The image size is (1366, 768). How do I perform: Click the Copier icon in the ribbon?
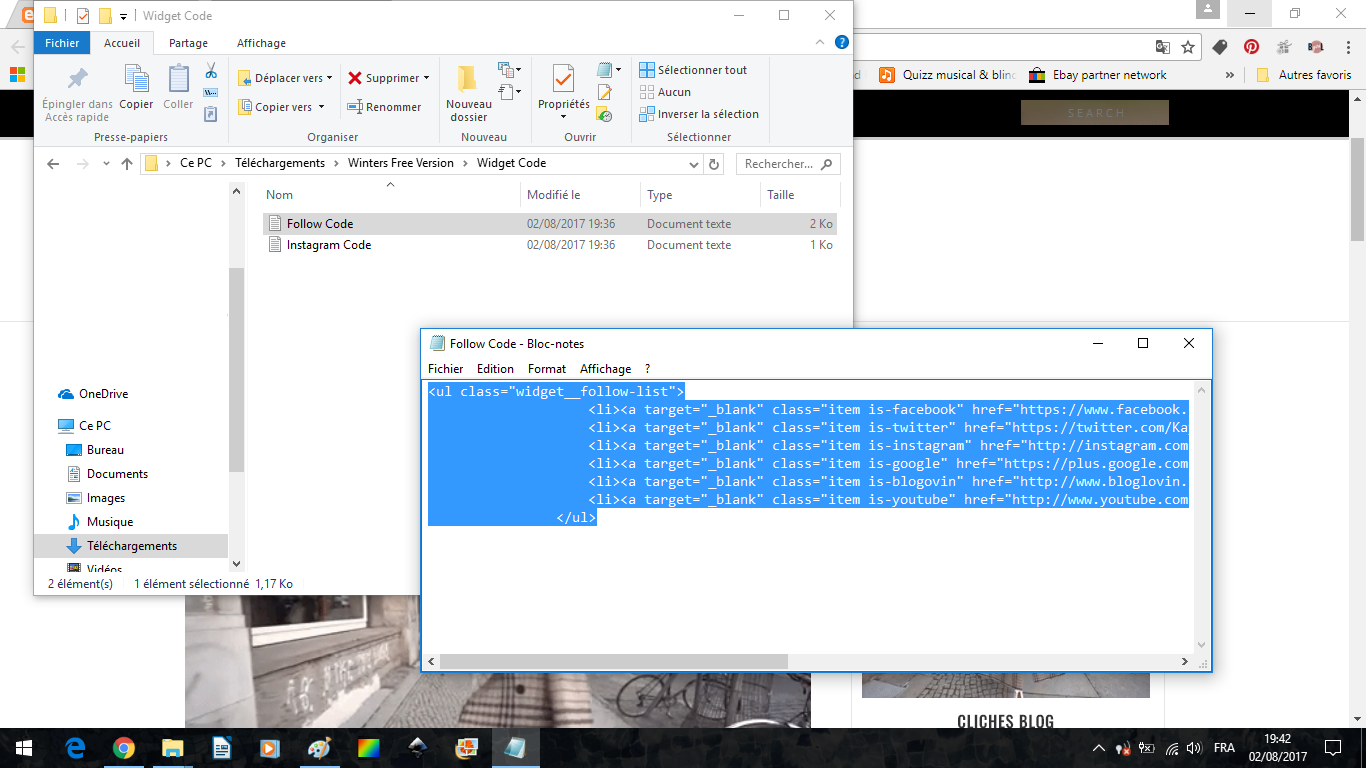pos(136,79)
